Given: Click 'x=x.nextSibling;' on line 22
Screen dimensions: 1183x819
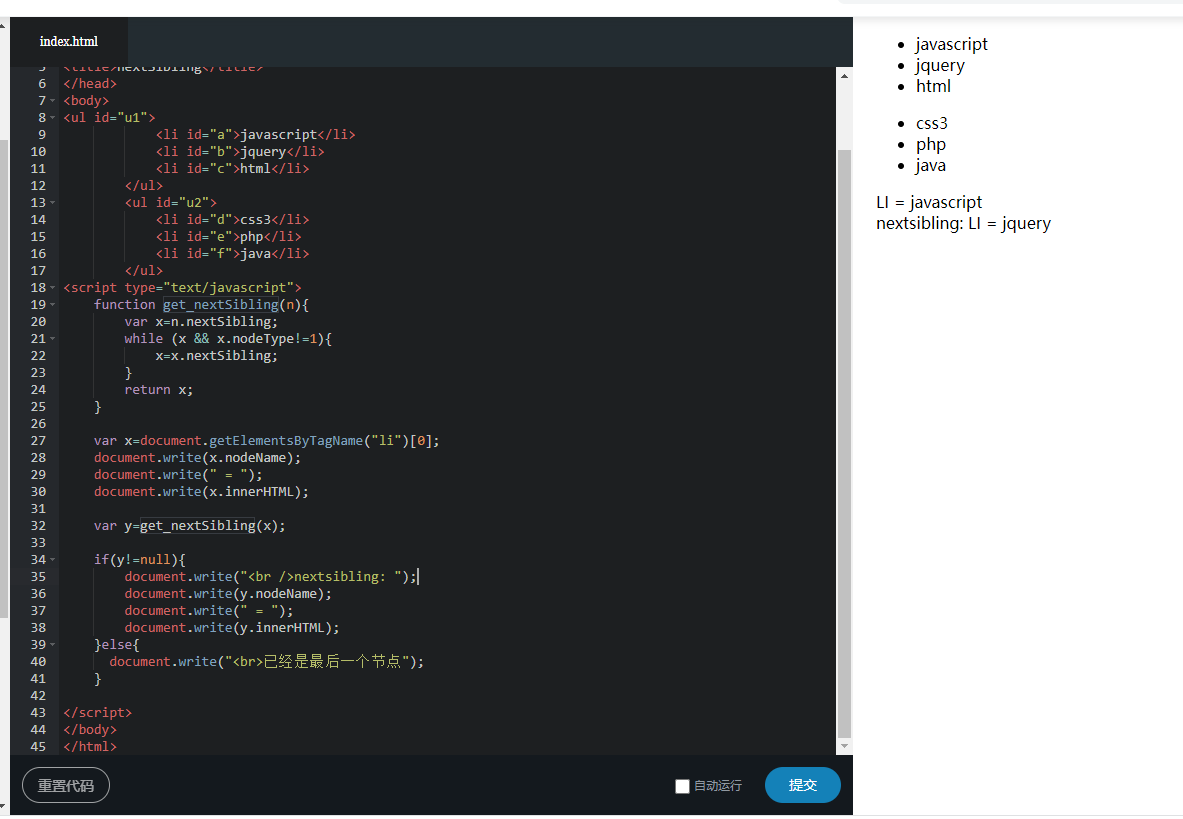Looking at the screenshot, I should click(x=217, y=356).
